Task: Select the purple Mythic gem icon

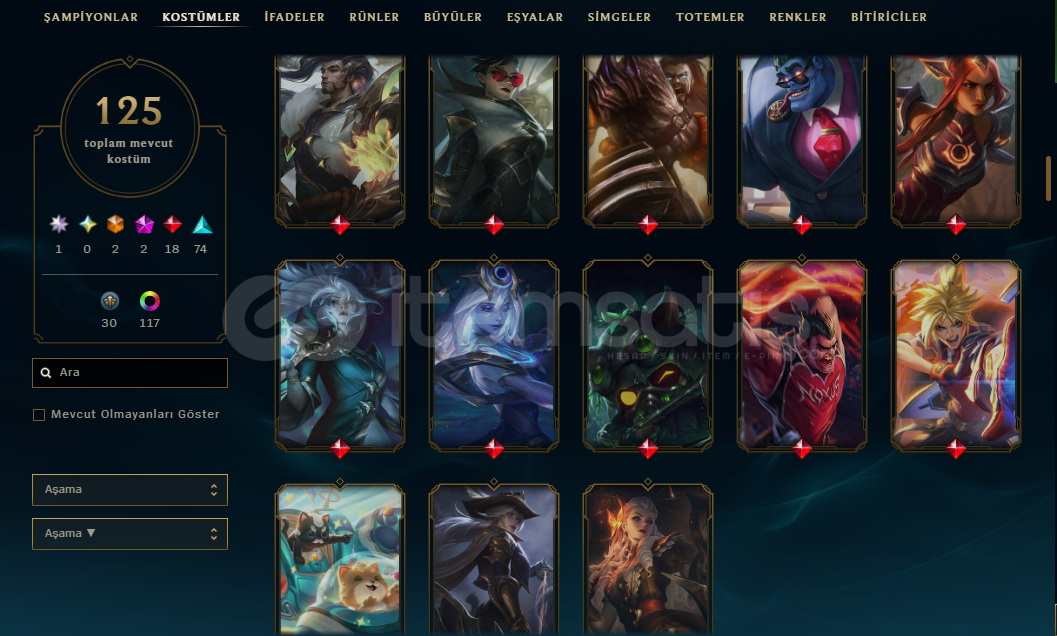Action: (144, 224)
